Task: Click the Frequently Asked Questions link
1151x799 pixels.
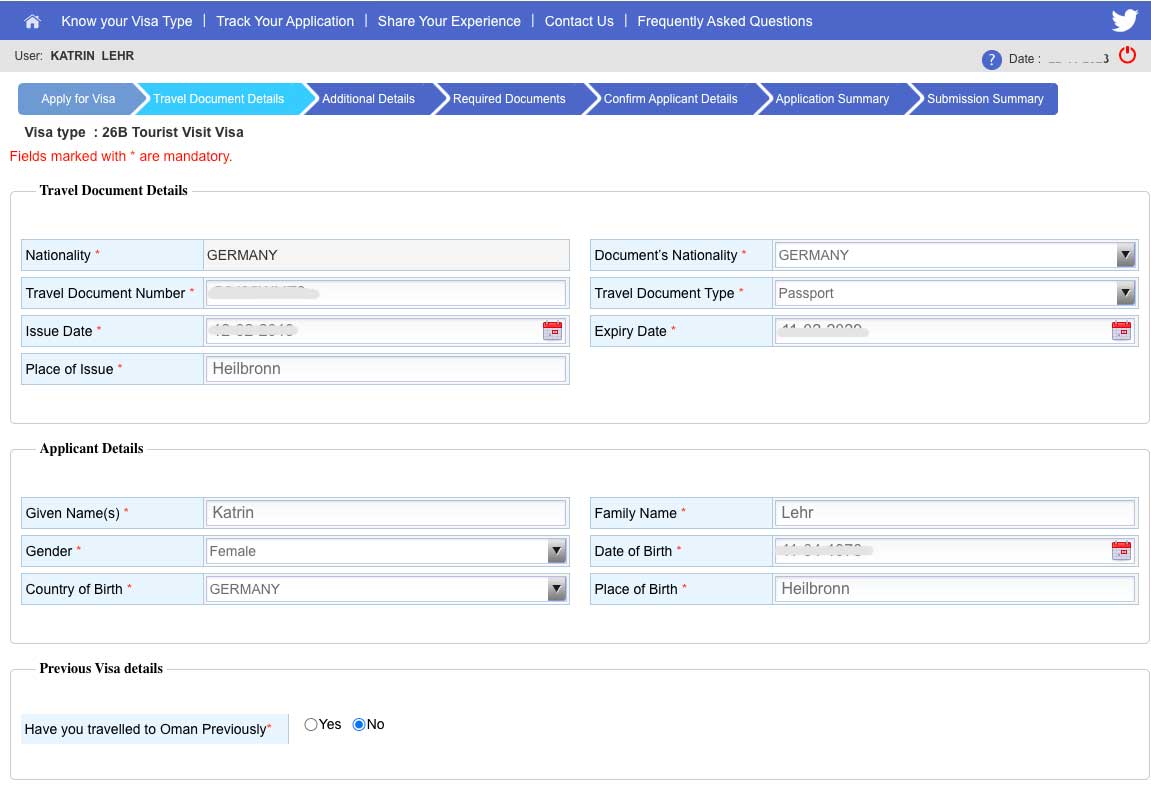Action: tap(724, 21)
